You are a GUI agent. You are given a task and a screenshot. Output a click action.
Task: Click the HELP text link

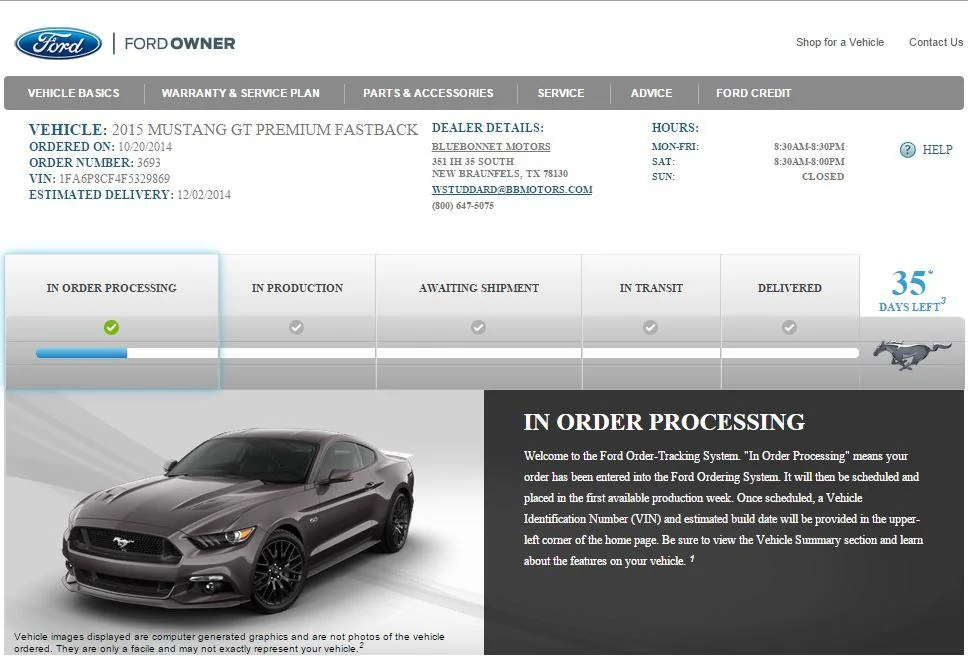tap(937, 149)
